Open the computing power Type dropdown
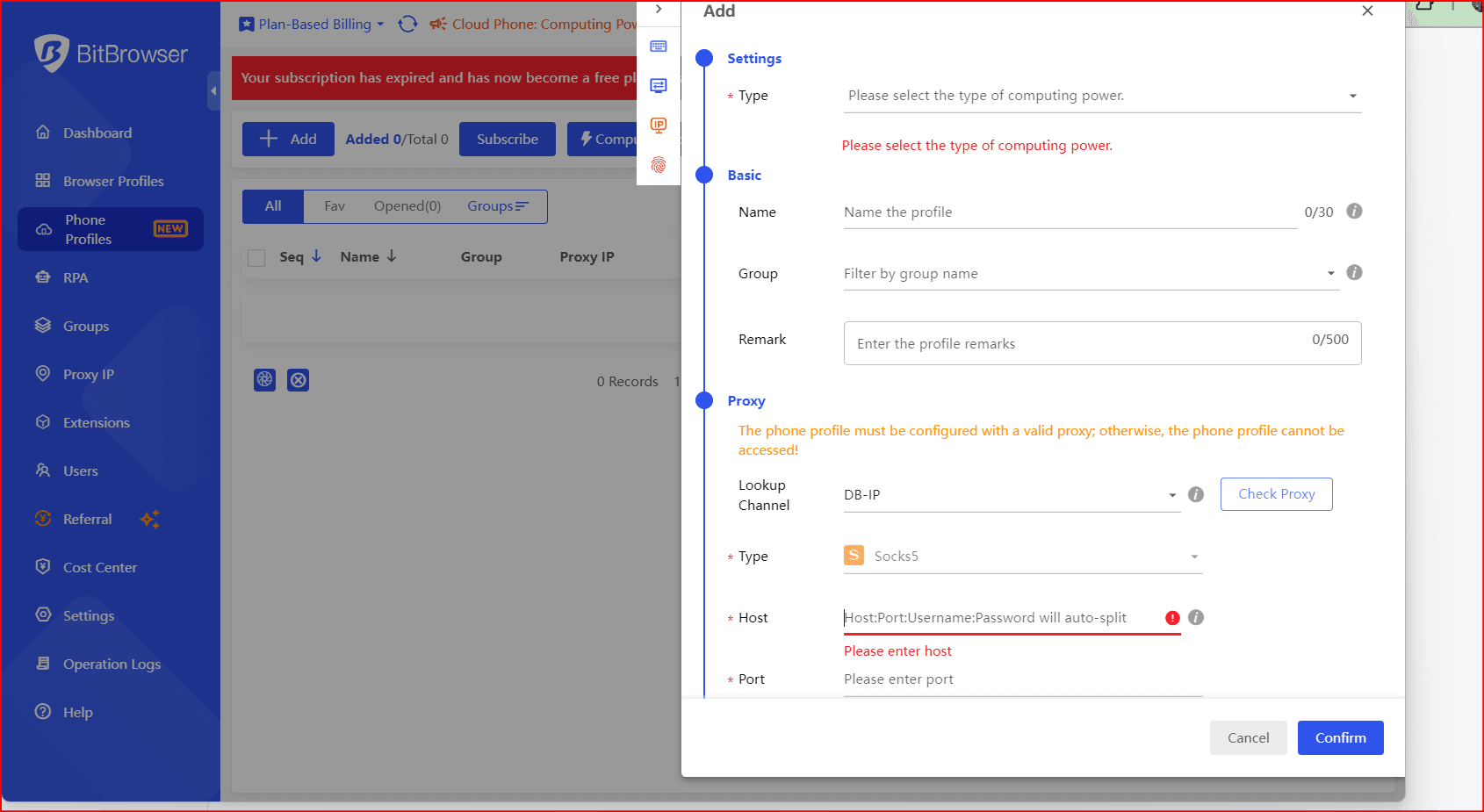Image resolution: width=1484 pixels, height=812 pixels. pos(1102,96)
